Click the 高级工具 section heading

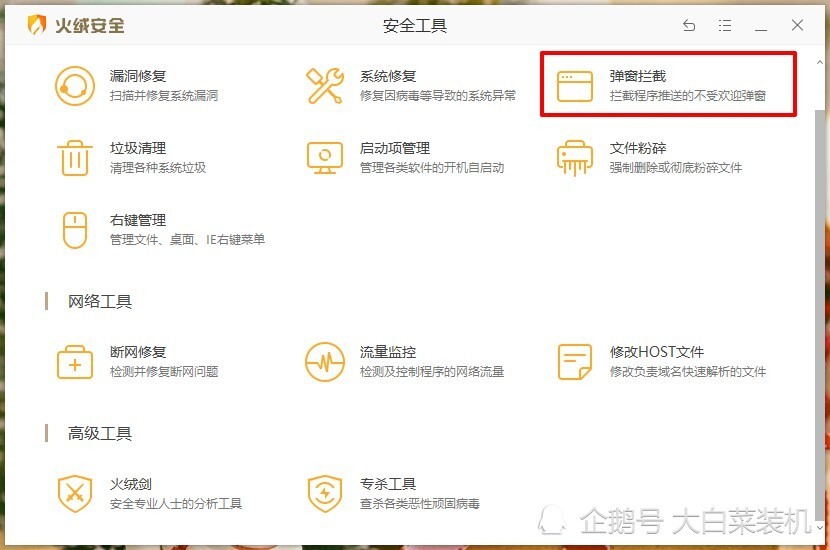tap(100, 434)
